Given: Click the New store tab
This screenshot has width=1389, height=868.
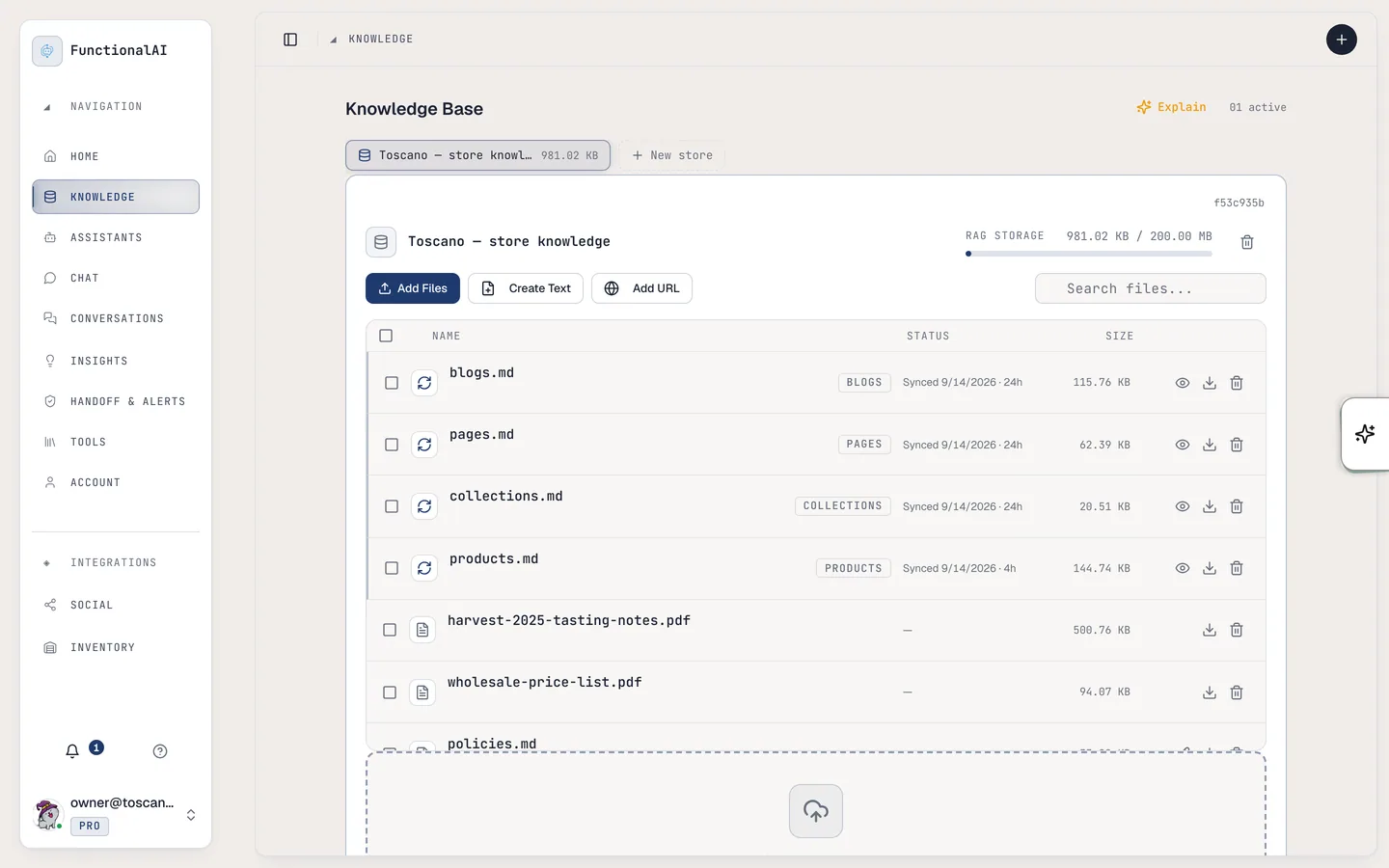Looking at the screenshot, I should tap(672, 155).
